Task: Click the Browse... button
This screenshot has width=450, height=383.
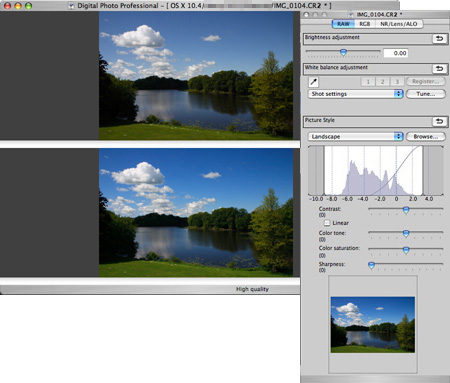Action: pyautogui.click(x=426, y=137)
